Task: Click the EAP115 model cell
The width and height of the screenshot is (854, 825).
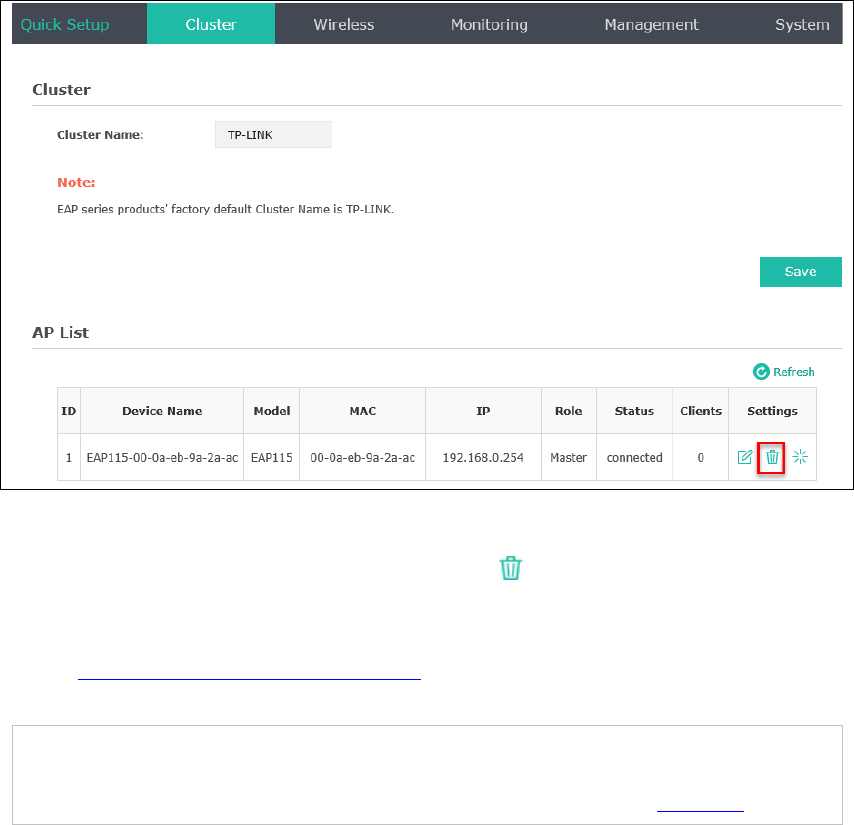Action: tap(272, 457)
